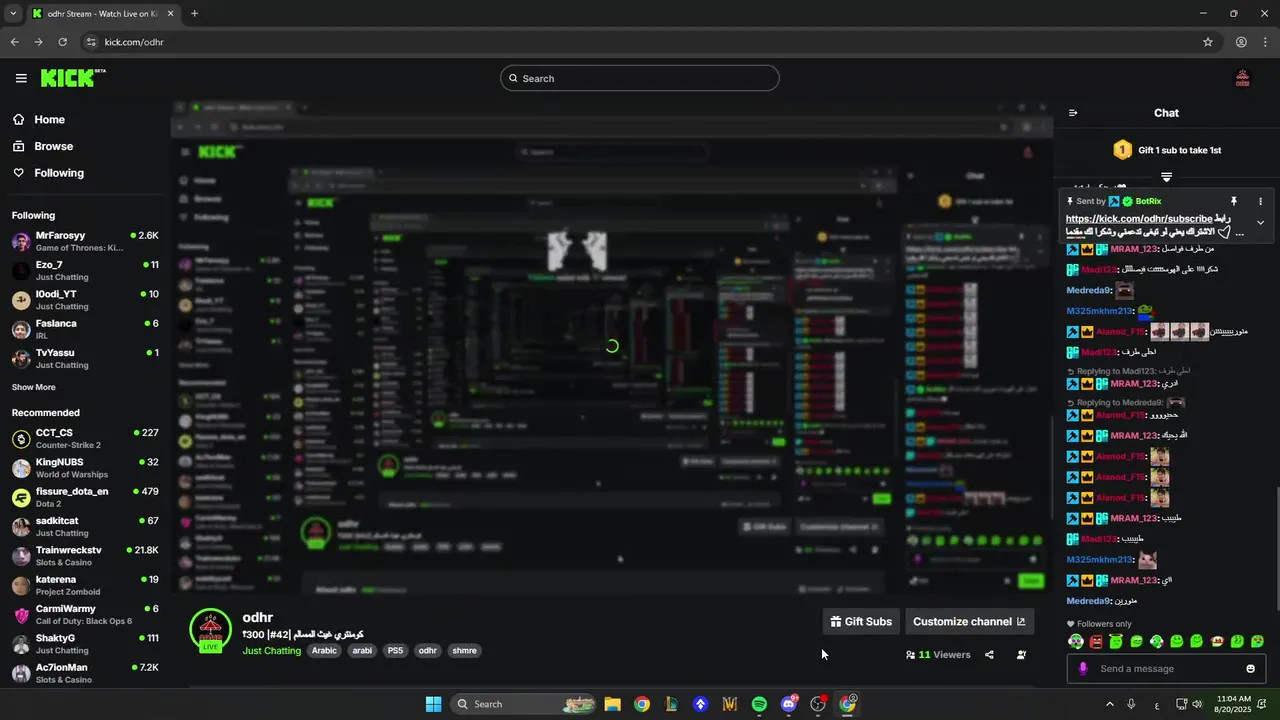This screenshot has width=1280, height=720.
Task: Expand following list with Show More
Action: click(34, 387)
